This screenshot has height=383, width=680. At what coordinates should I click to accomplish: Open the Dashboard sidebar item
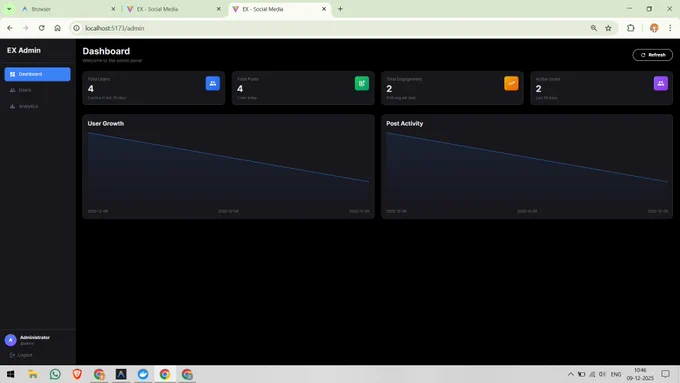click(x=37, y=74)
